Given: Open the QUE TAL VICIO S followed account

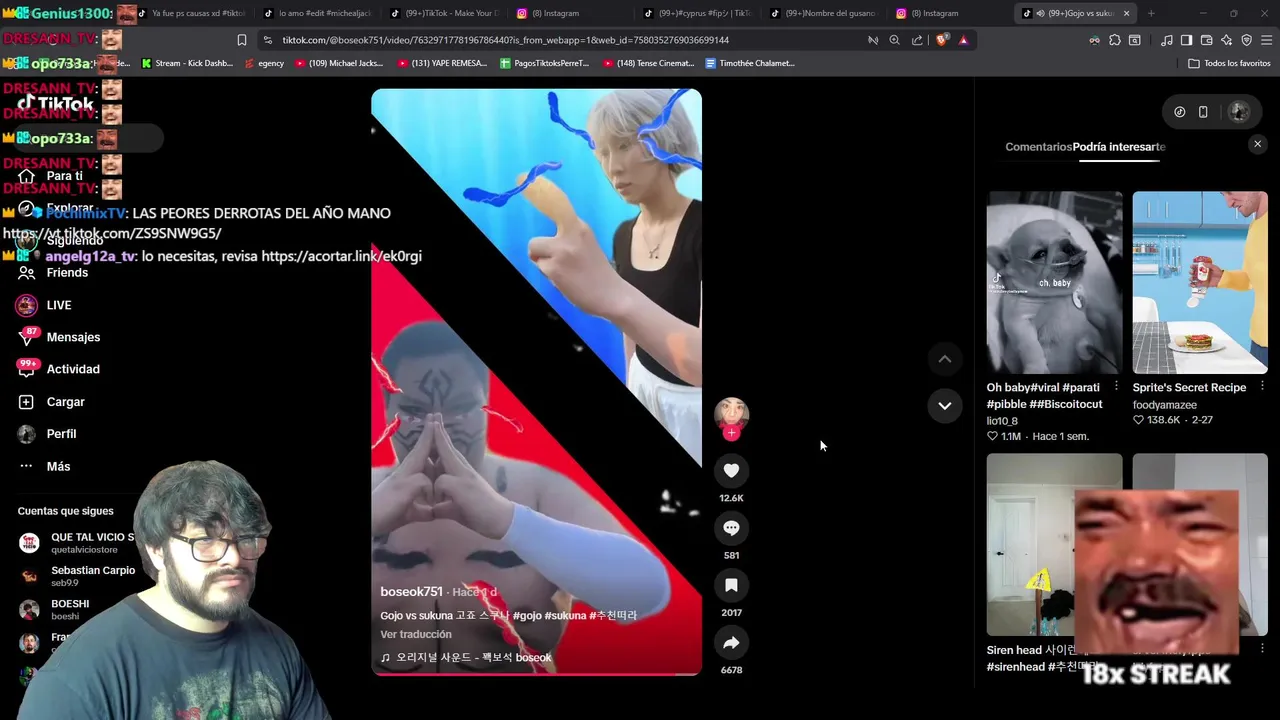Looking at the screenshot, I should [76, 543].
